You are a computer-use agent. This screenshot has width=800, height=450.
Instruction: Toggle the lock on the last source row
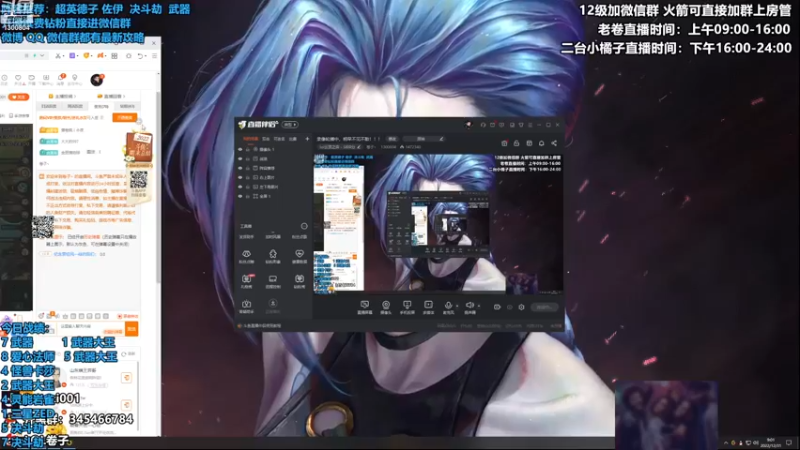[x=248, y=196]
